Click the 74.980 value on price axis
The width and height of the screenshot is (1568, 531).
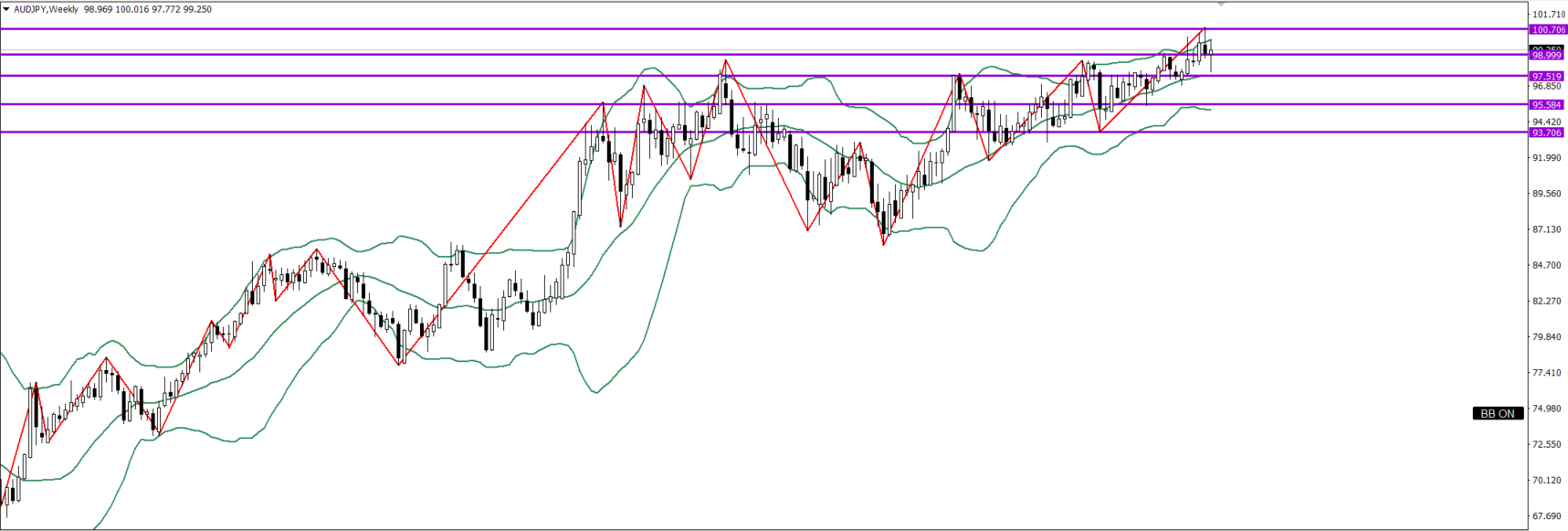click(x=1548, y=409)
